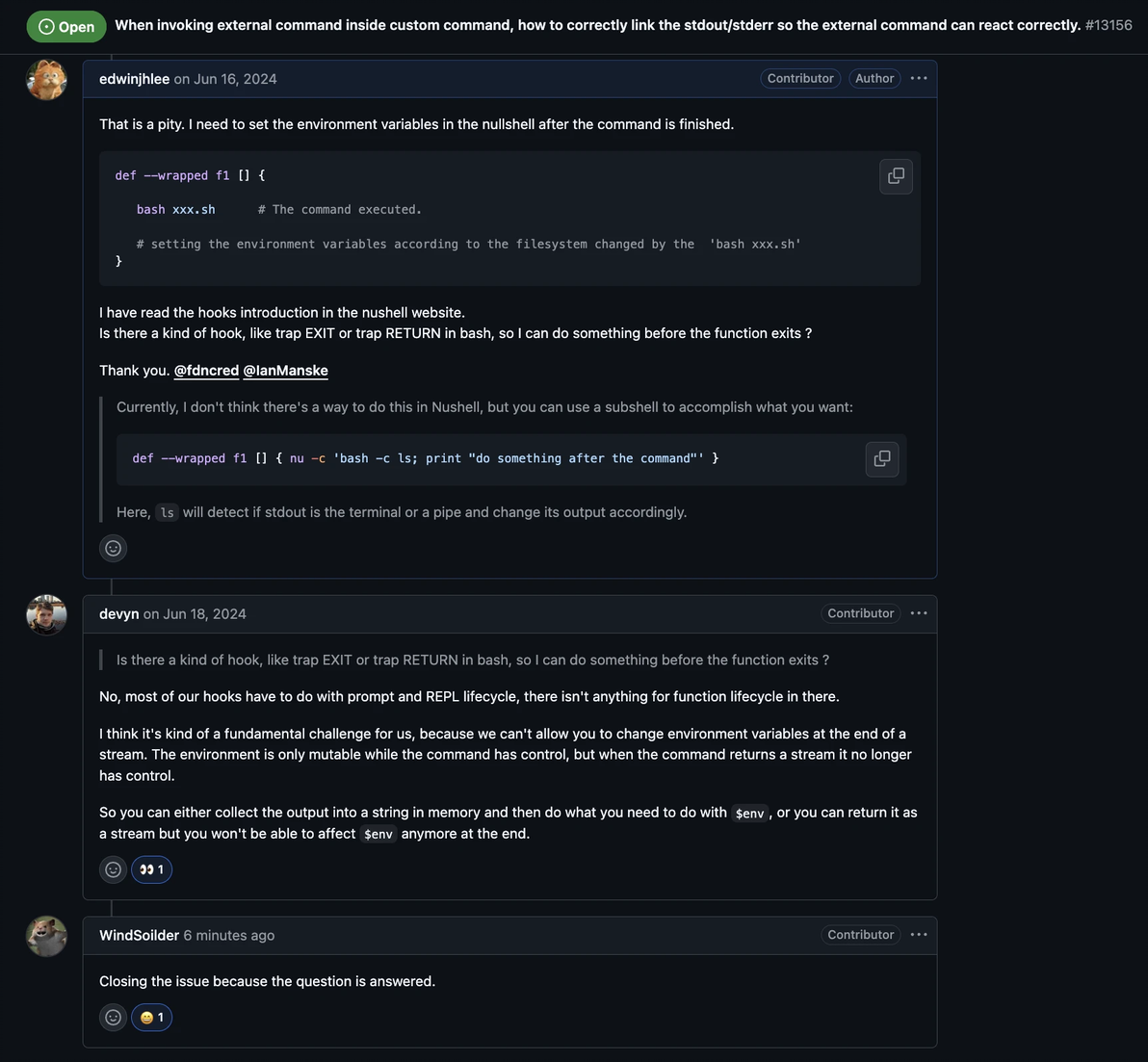Toggle the eyes reaction on devyn's comment
Image resolution: width=1148 pixels, height=1062 pixels.
151,869
